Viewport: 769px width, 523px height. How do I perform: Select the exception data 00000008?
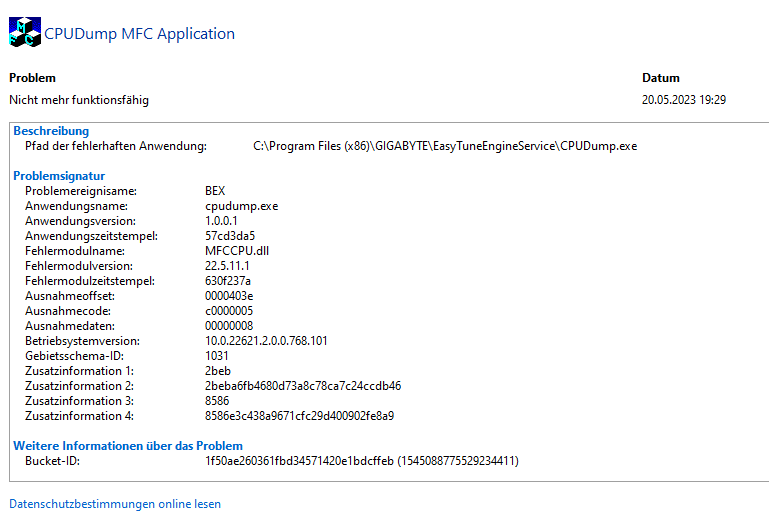tap(229, 326)
